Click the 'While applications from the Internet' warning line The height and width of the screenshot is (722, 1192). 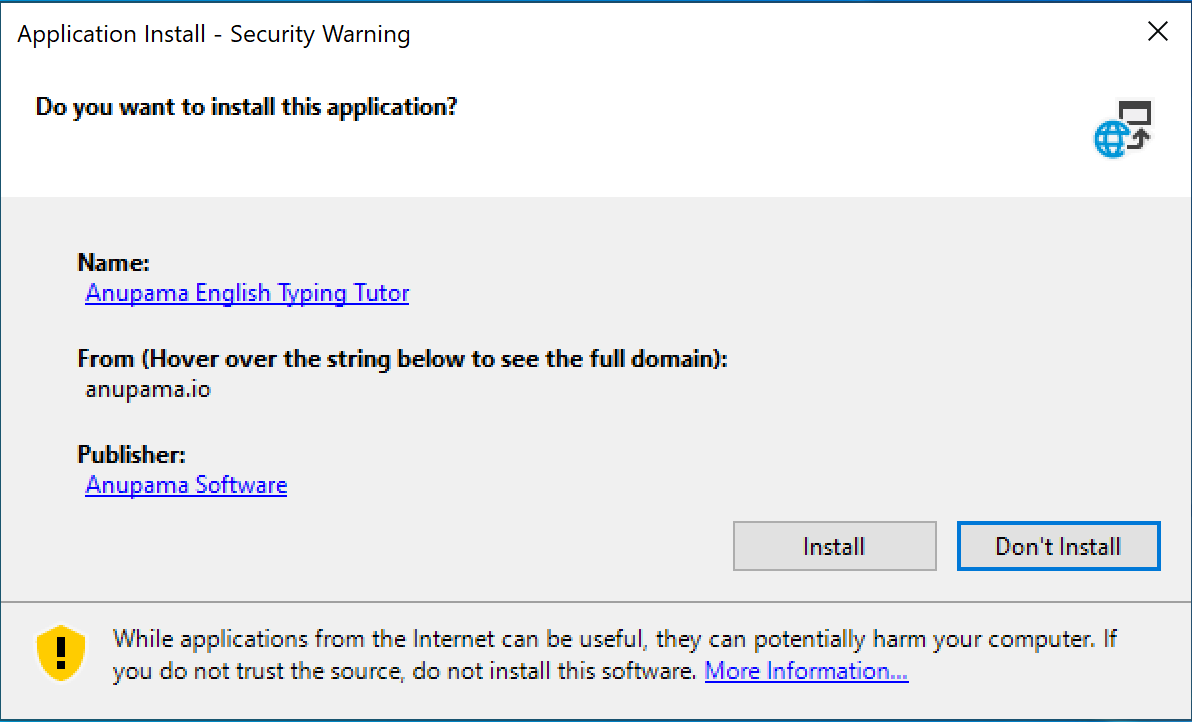pyautogui.click(x=615, y=639)
